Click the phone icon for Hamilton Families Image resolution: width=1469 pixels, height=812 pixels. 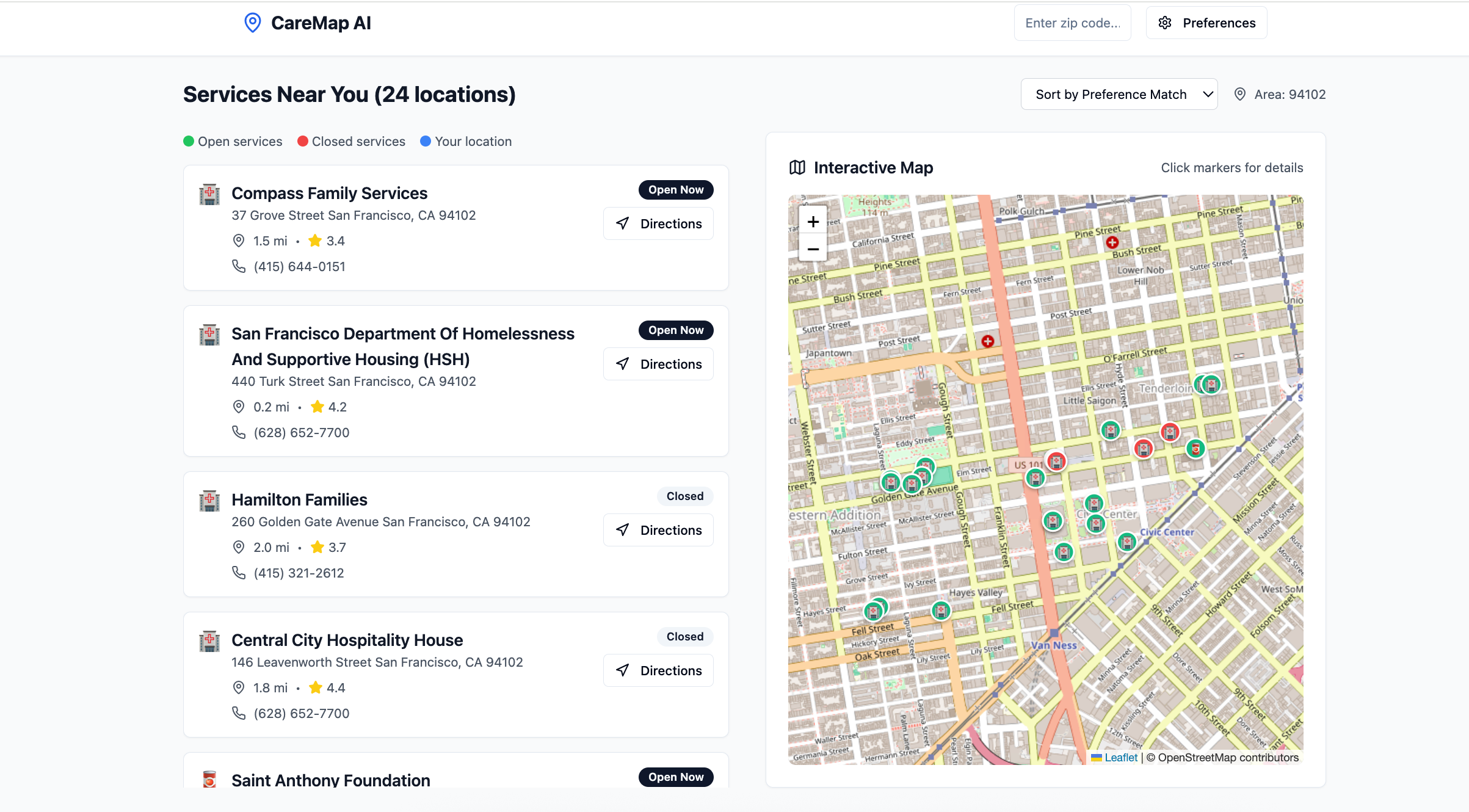pos(239,573)
